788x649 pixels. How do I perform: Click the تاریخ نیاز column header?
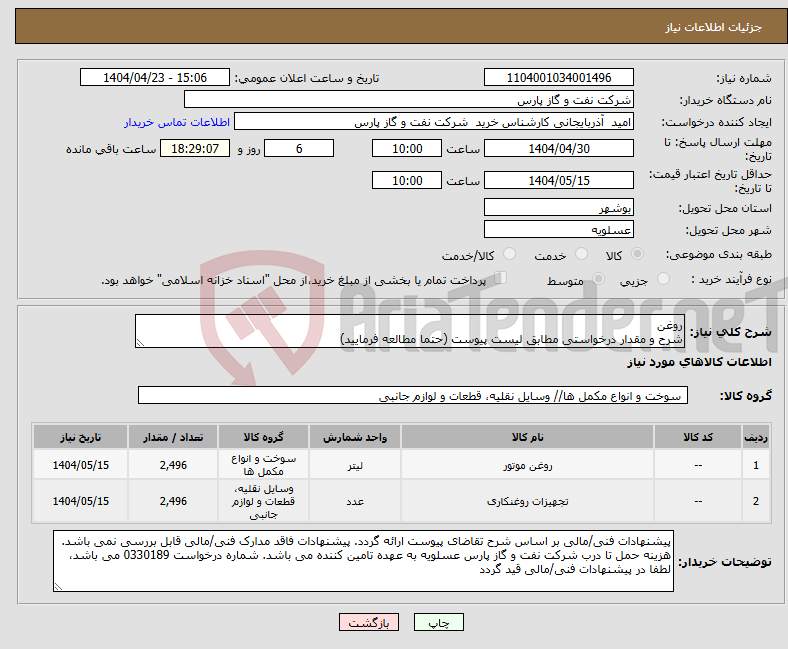pyautogui.click(x=80, y=437)
